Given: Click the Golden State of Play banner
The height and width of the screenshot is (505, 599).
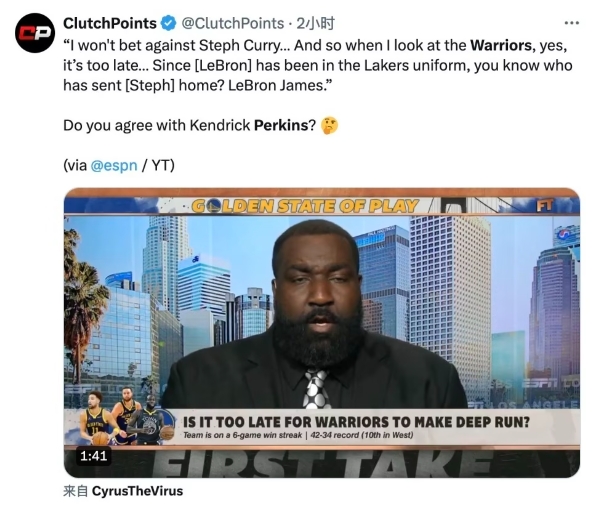Looking at the screenshot, I should (x=305, y=206).
